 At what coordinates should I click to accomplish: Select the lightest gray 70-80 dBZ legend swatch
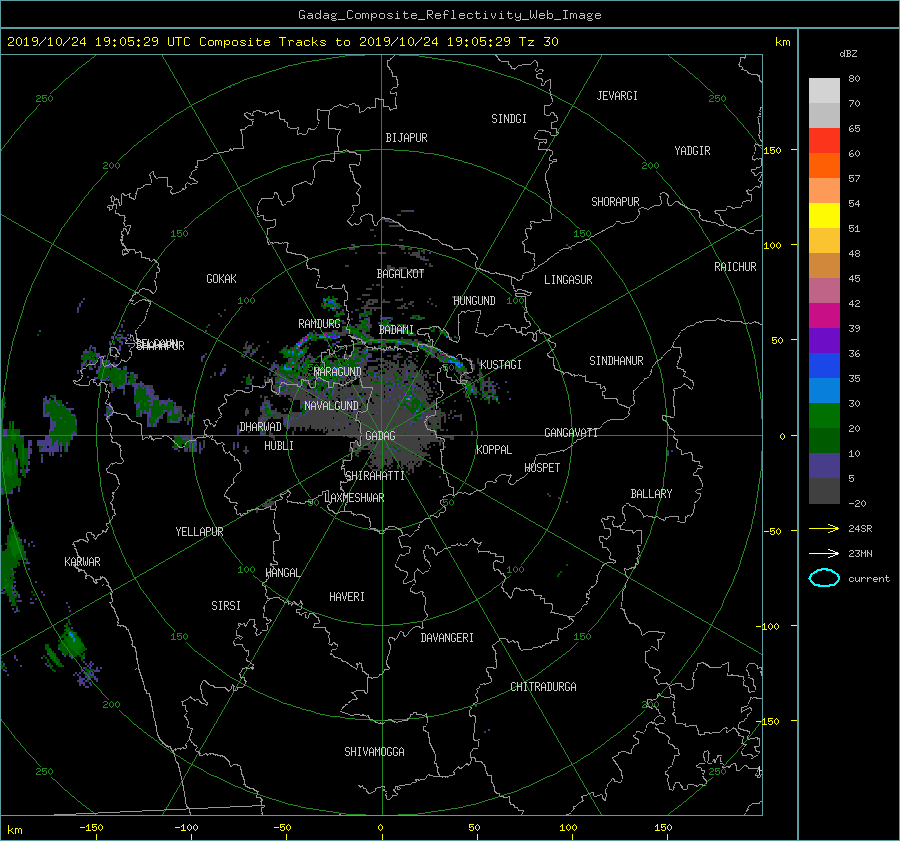(x=824, y=90)
